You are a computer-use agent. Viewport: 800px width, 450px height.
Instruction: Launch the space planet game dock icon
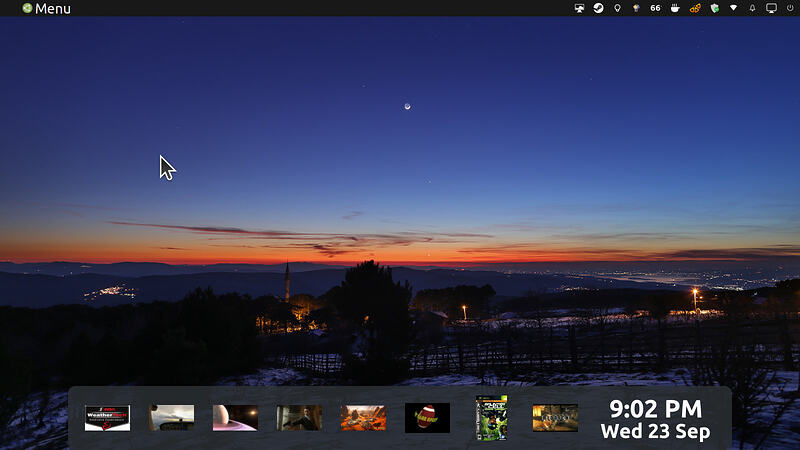(x=235, y=418)
